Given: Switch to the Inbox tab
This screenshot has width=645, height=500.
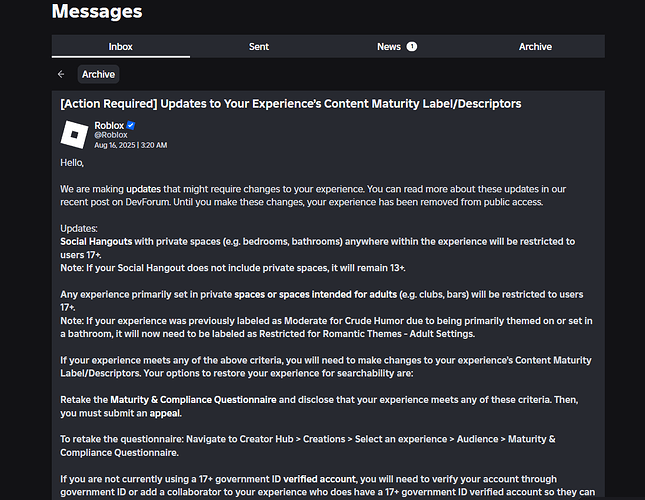Looking at the screenshot, I should click(121, 46).
